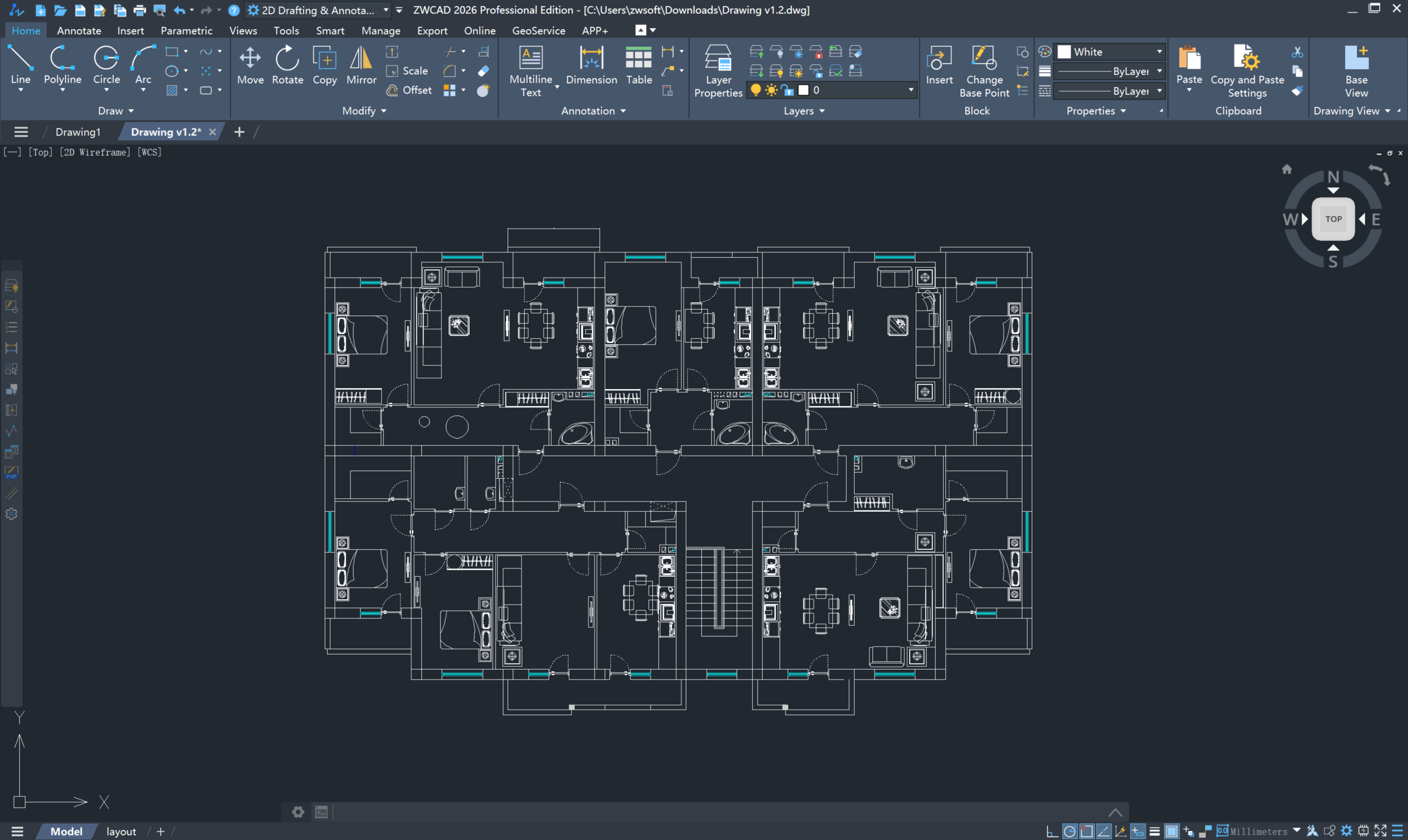Screen dimensions: 1408x840
Task: Open Layer Properties manager
Action: [x=718, y=71]
